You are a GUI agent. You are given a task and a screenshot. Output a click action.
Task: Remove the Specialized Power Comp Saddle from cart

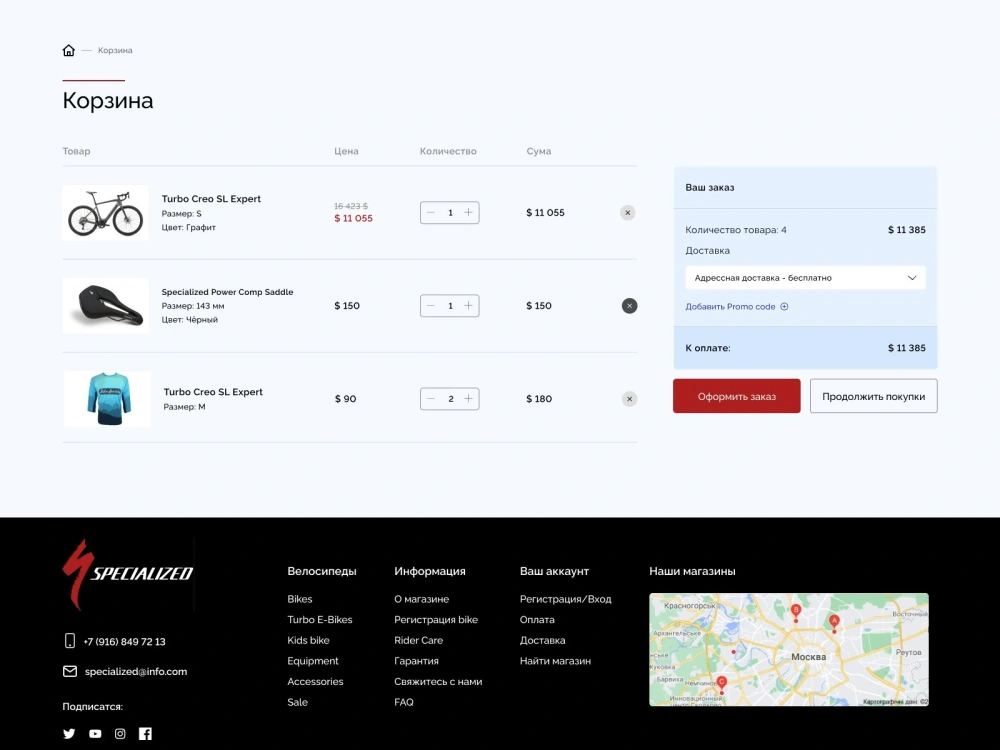pyautogui.click(x=629, y=306)
